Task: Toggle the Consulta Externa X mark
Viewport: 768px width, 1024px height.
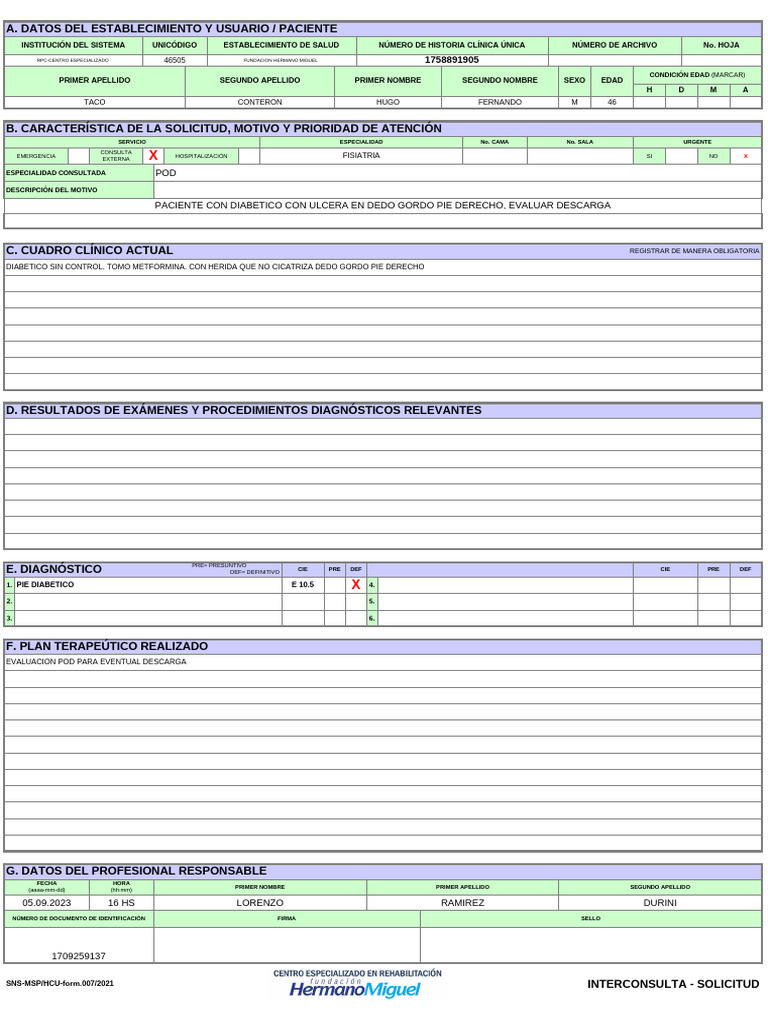Action: tap(153, 156)
